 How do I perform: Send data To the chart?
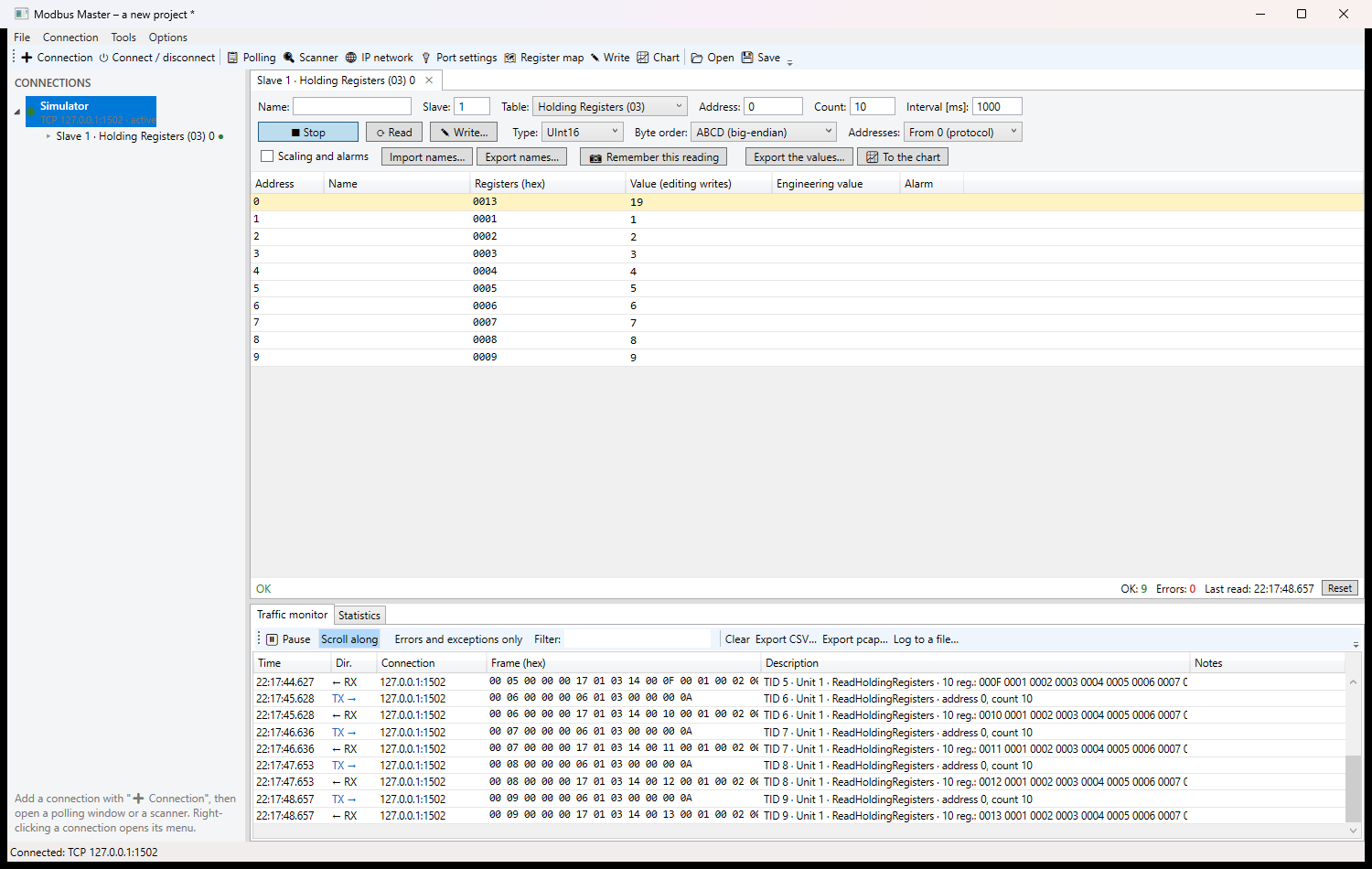click(x=903, y=157)
